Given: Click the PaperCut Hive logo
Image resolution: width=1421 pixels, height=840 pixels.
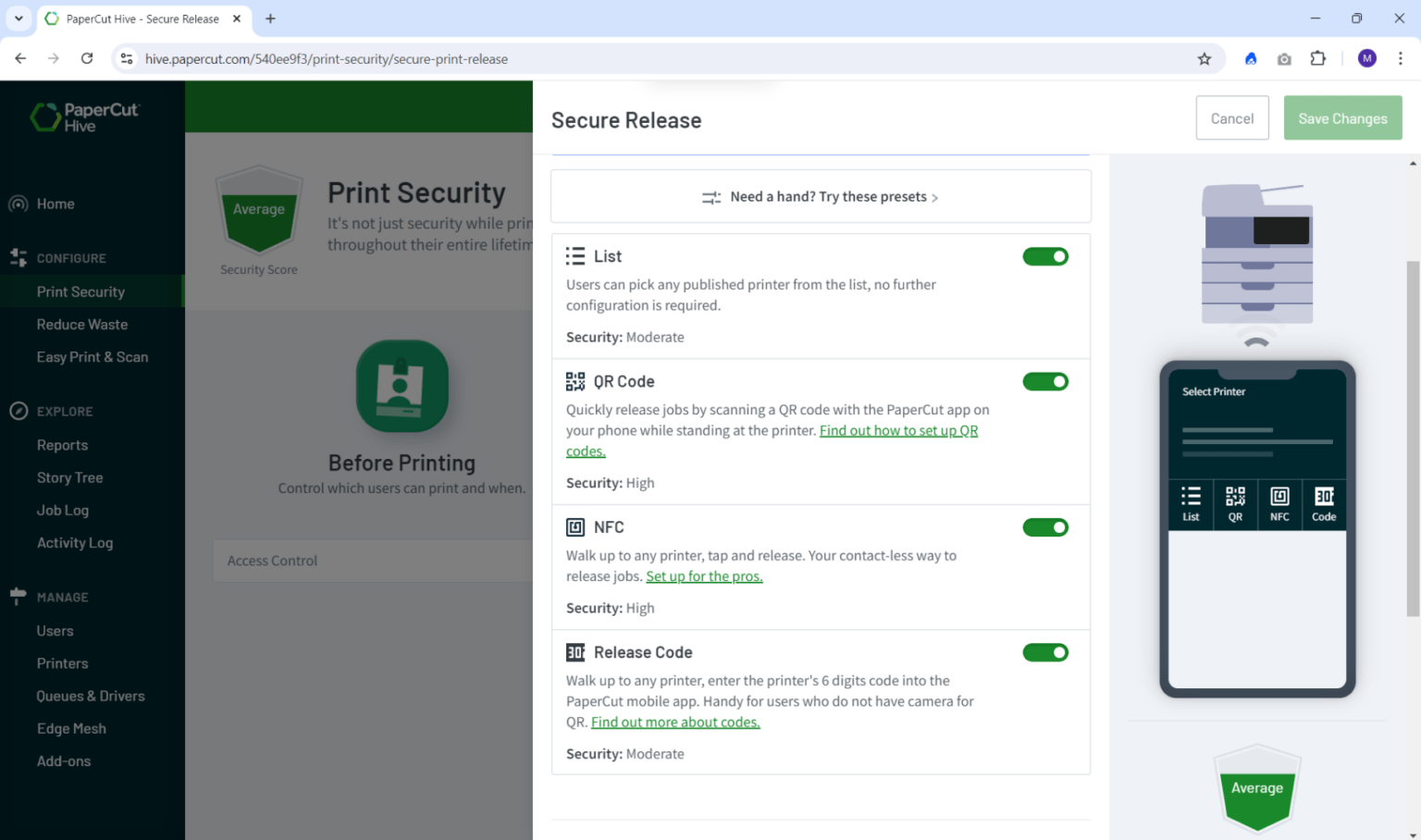Looking at the screenshot, I should [x=86, y=117].
